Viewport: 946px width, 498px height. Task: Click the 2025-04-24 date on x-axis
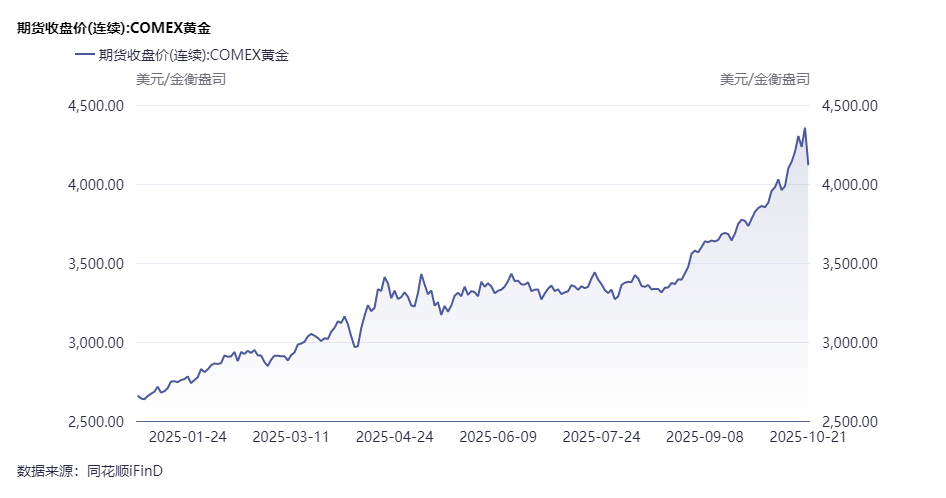click(x=395, y=436)
